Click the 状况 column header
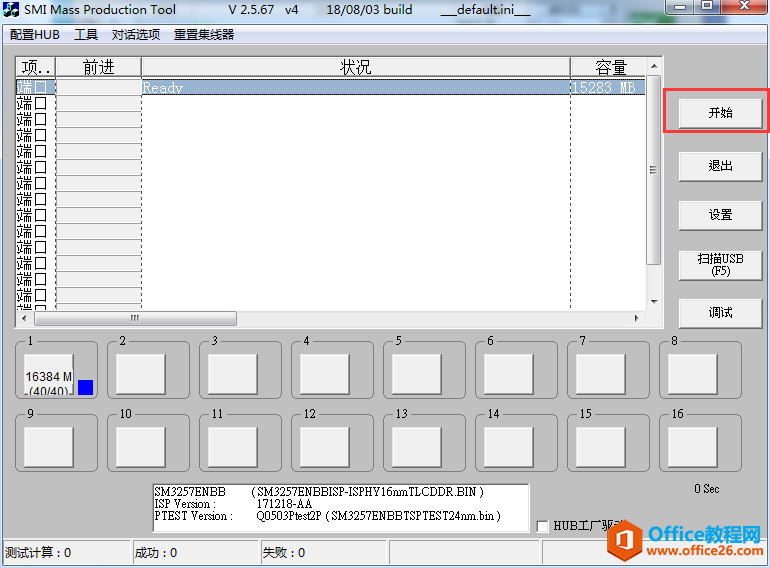Viewport: 770px width, 568px height. (x=356, y=67)
